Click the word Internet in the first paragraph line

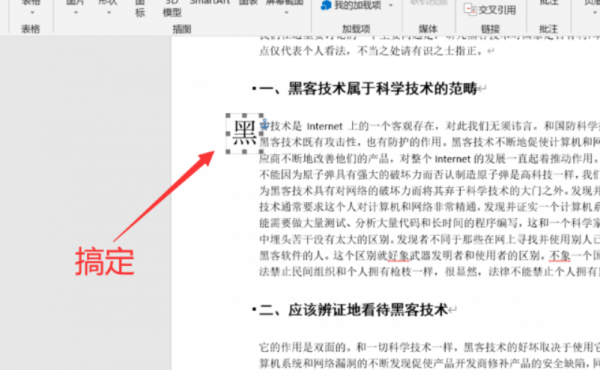click(x=324, y=126)
